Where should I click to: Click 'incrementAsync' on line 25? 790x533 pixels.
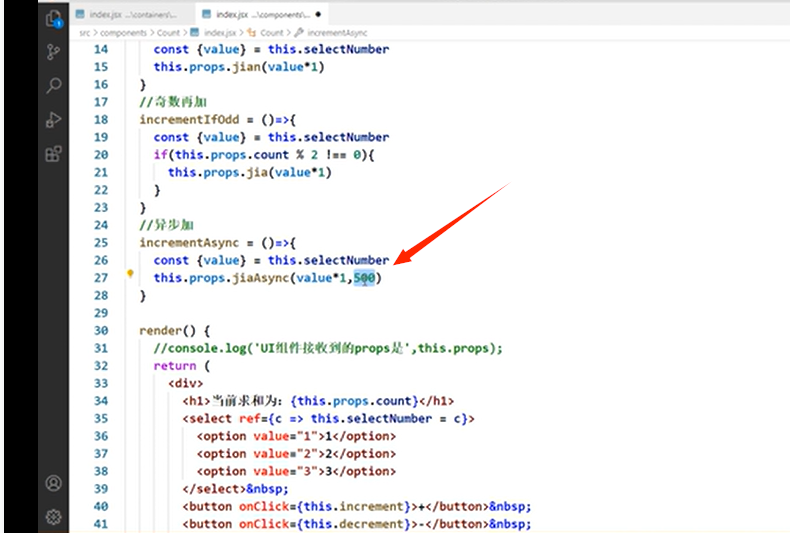coord(189,243)
